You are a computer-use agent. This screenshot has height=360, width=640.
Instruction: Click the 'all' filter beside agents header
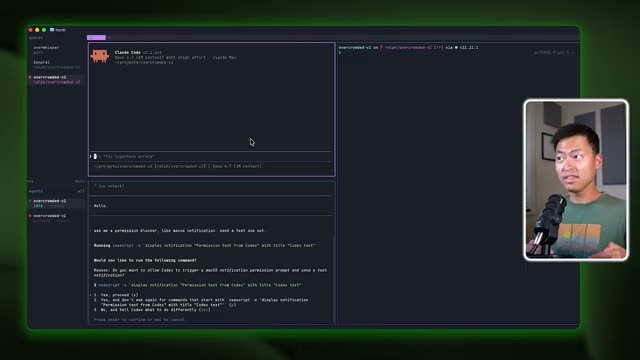[x=81, y=191]
